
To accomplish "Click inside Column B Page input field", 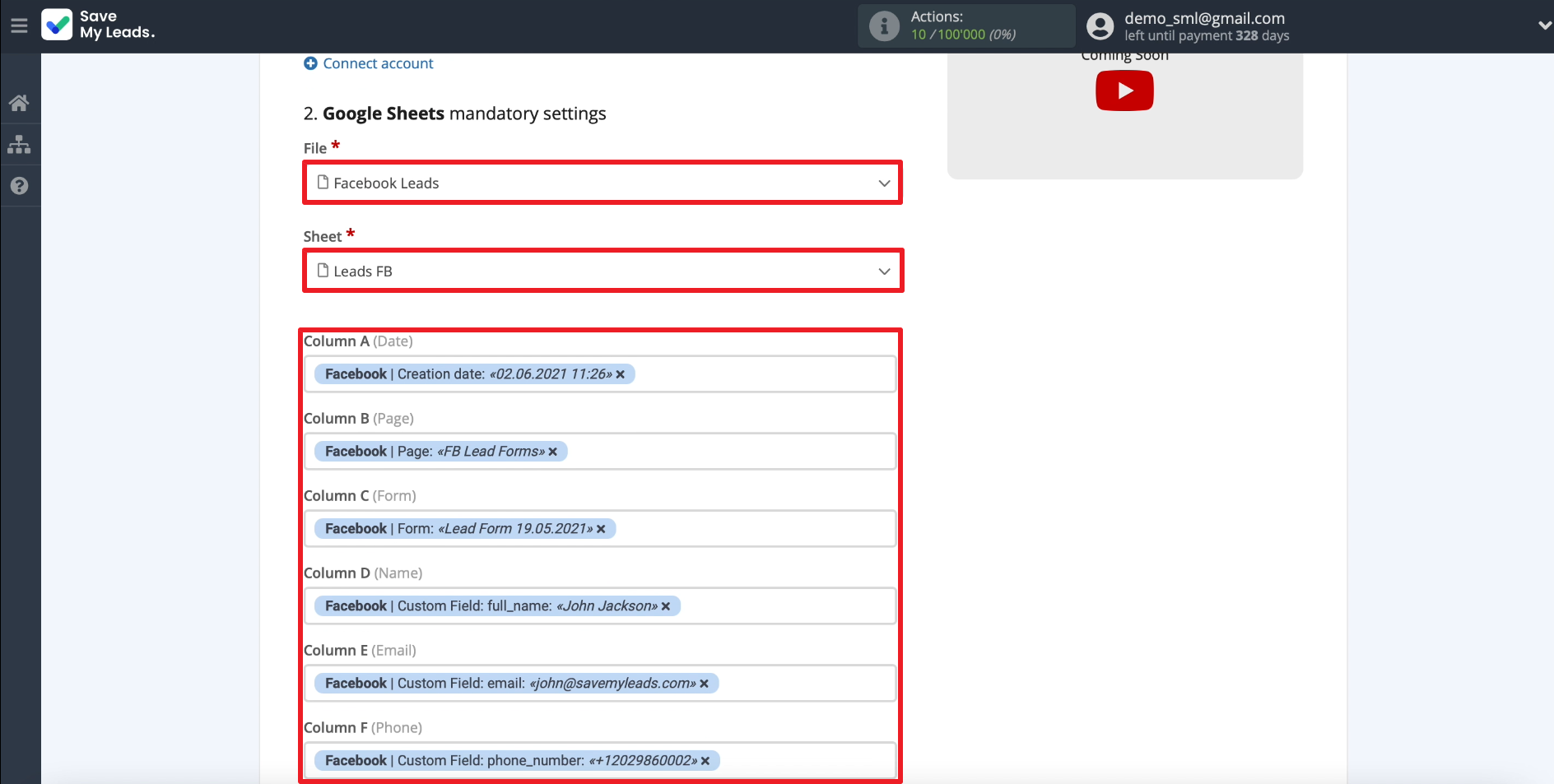I will [600, 452].
